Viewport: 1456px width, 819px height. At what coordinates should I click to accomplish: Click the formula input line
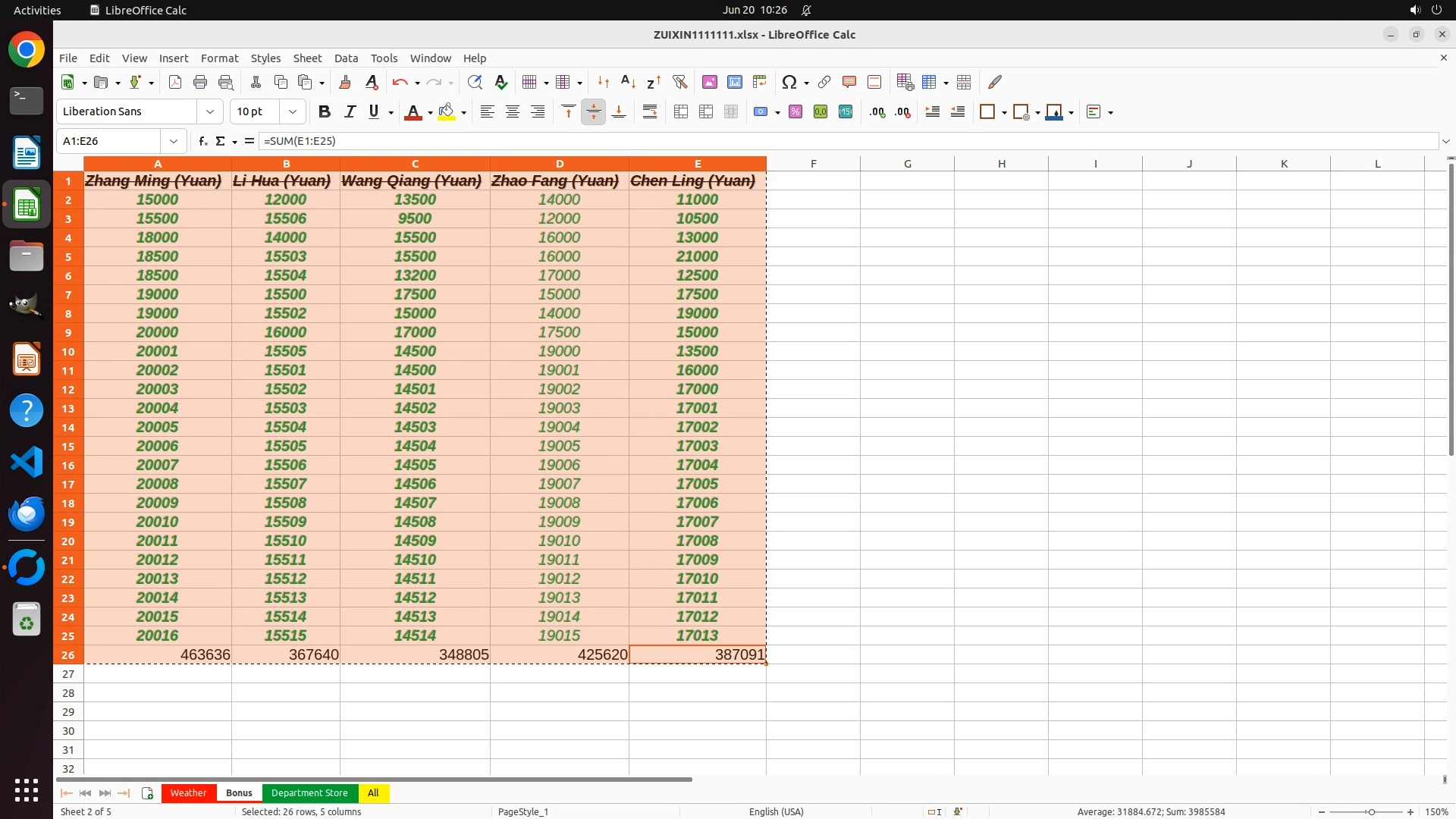pos(834,141)
